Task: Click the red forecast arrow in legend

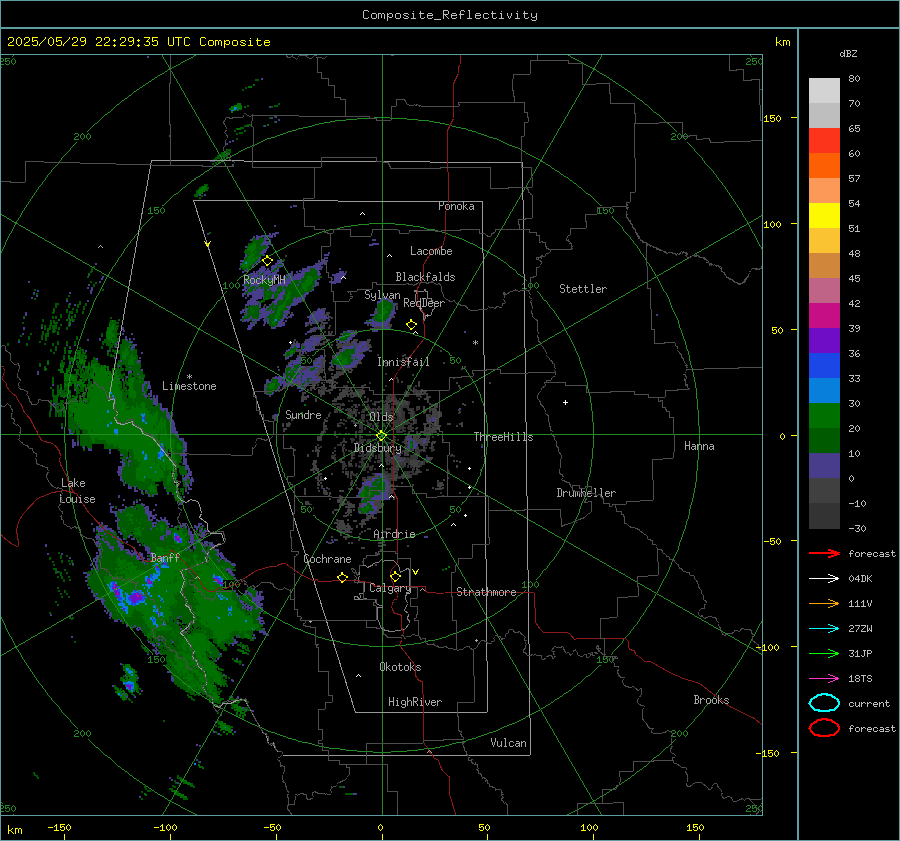Action: (x=824, y=553)
